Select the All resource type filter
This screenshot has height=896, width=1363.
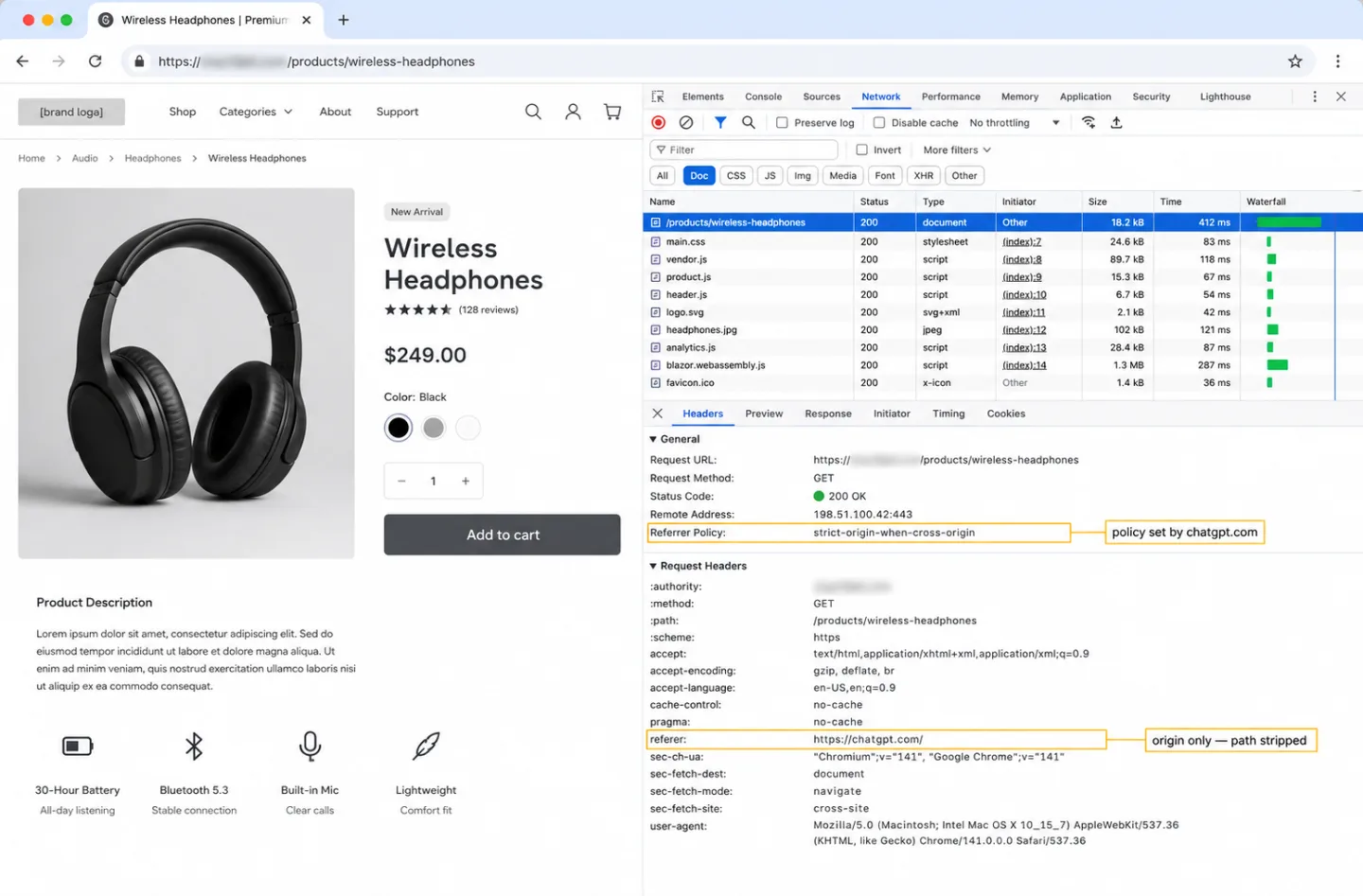[x=663, y=175]
